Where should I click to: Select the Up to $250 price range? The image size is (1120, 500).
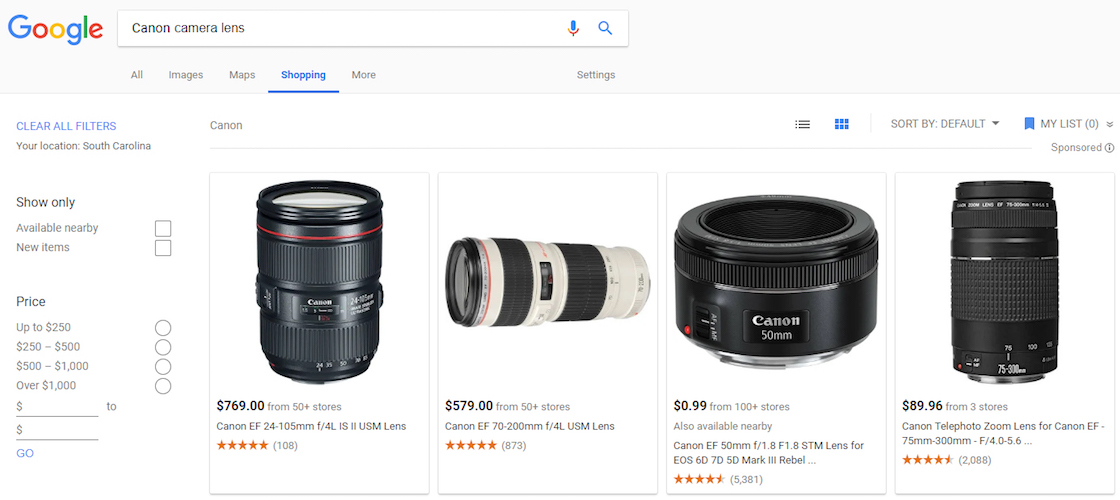click(163, 328)
